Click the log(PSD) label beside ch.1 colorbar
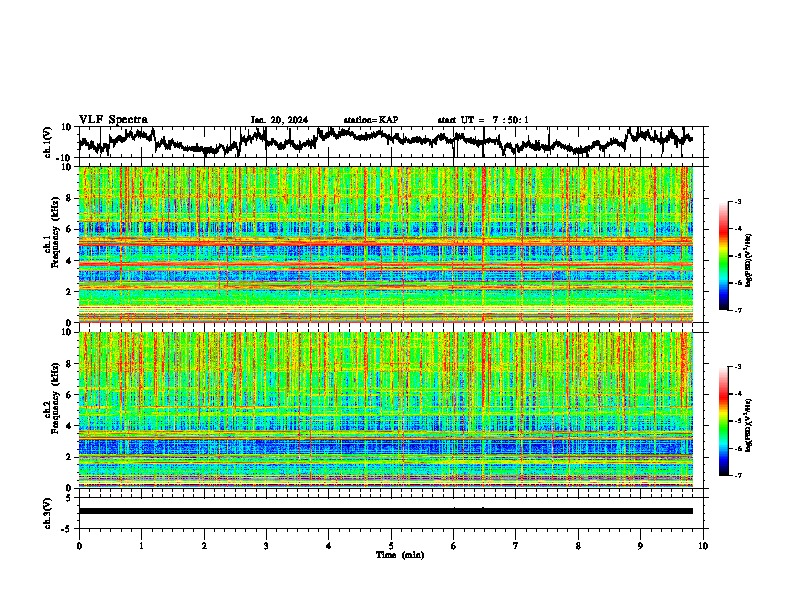The image size is (792, 612). coord(749,261)
